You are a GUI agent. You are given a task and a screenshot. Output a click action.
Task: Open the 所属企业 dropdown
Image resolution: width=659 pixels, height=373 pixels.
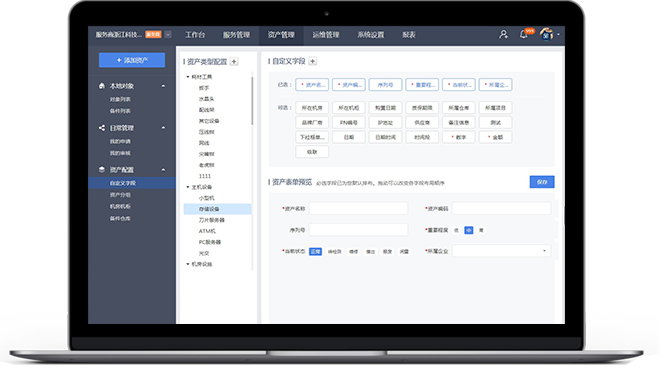pos(501,251)
